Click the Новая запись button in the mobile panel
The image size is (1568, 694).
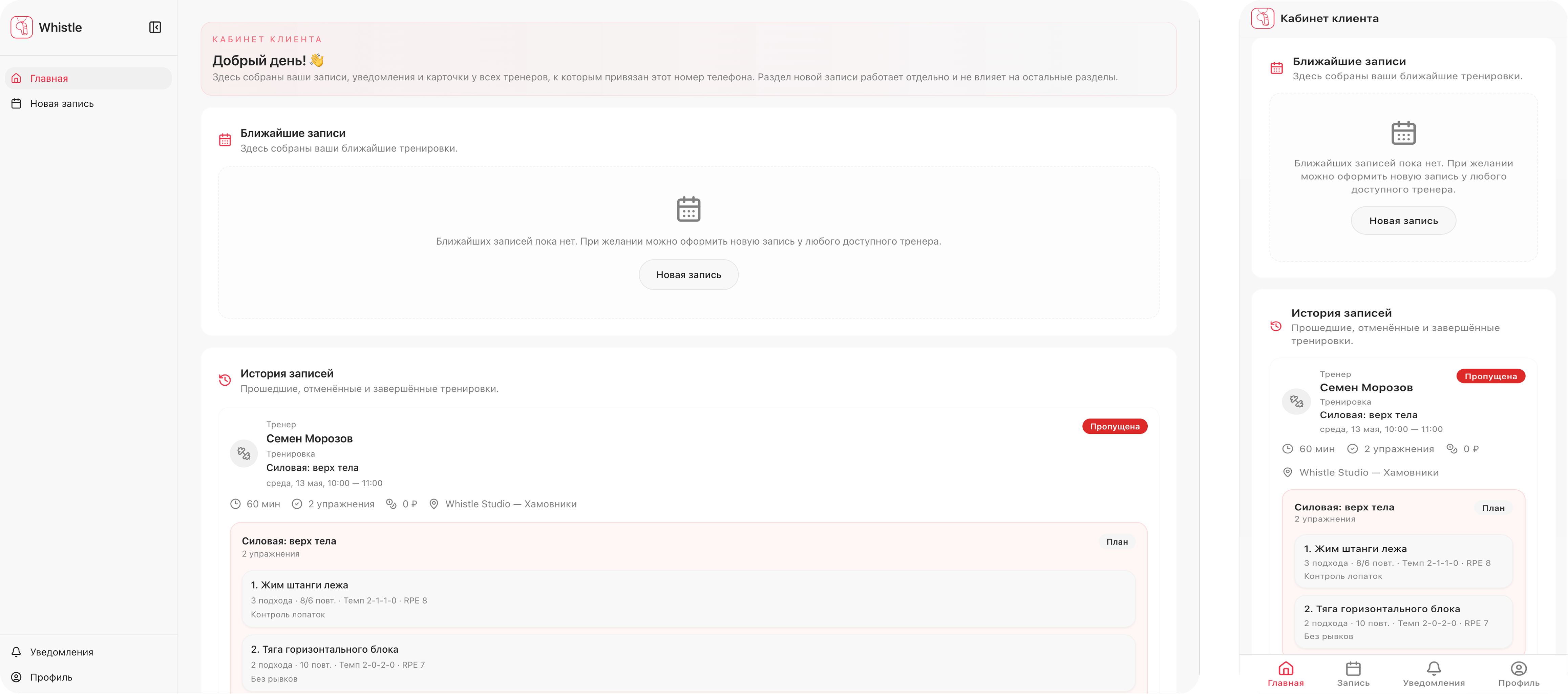pyautogui.click(x=1403, y=221)
